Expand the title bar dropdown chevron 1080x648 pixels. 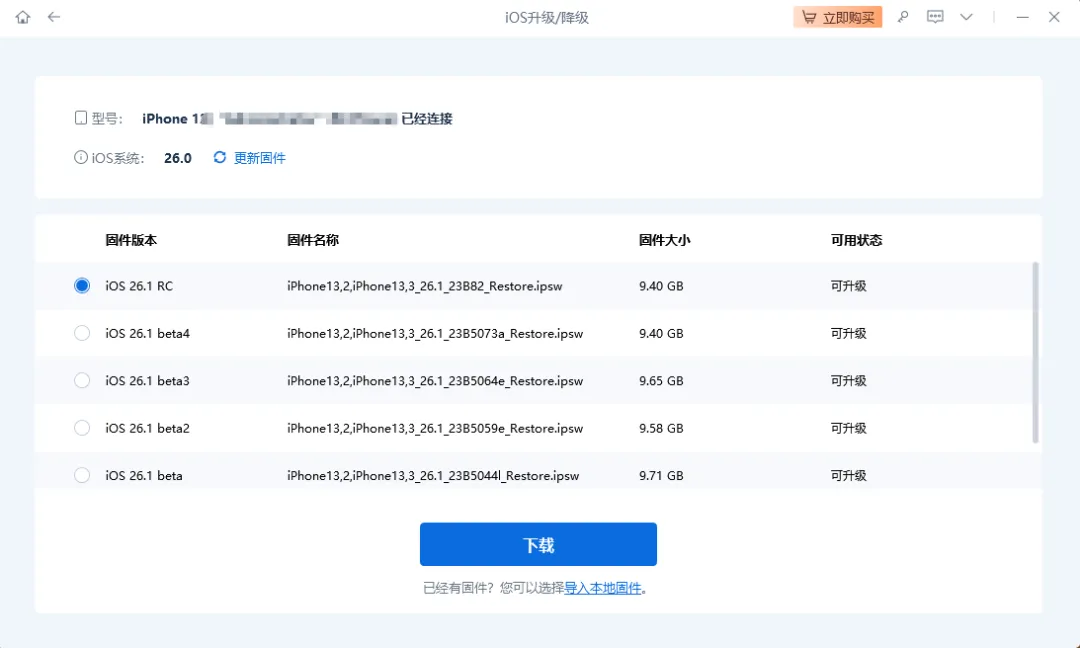(x=966, y=17)
